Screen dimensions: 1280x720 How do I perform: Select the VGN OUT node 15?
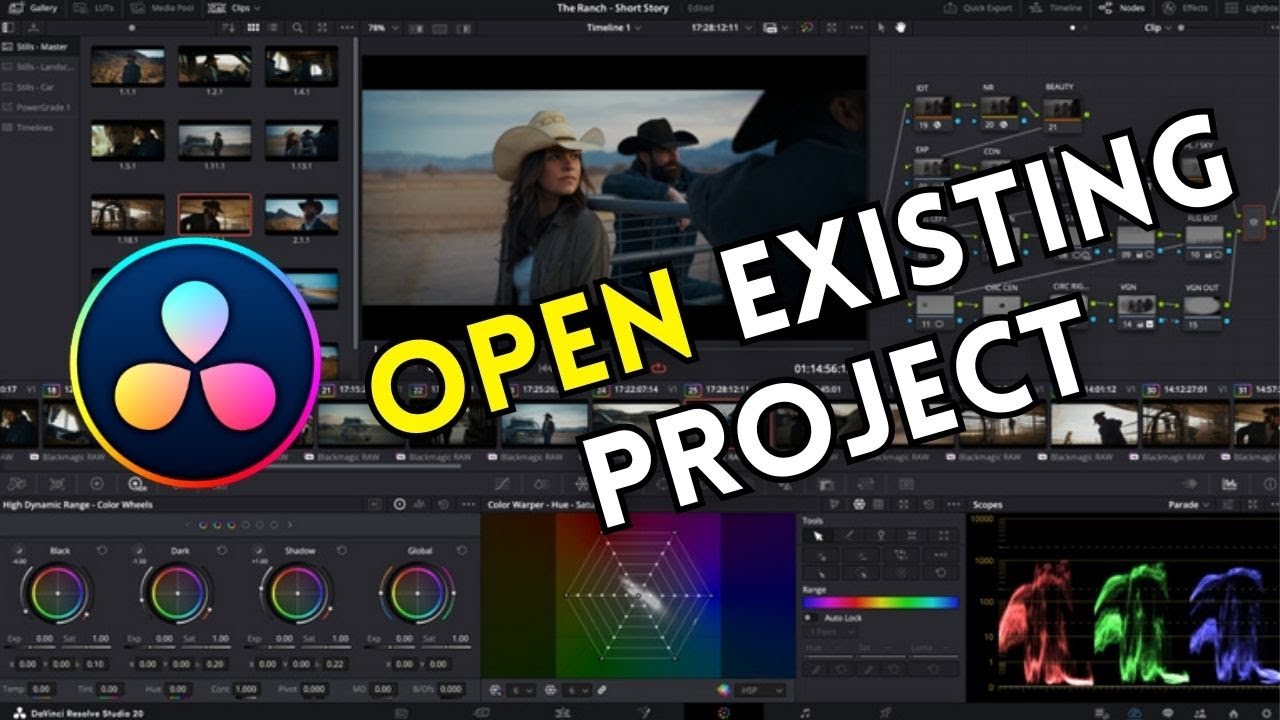(1205, 312)
